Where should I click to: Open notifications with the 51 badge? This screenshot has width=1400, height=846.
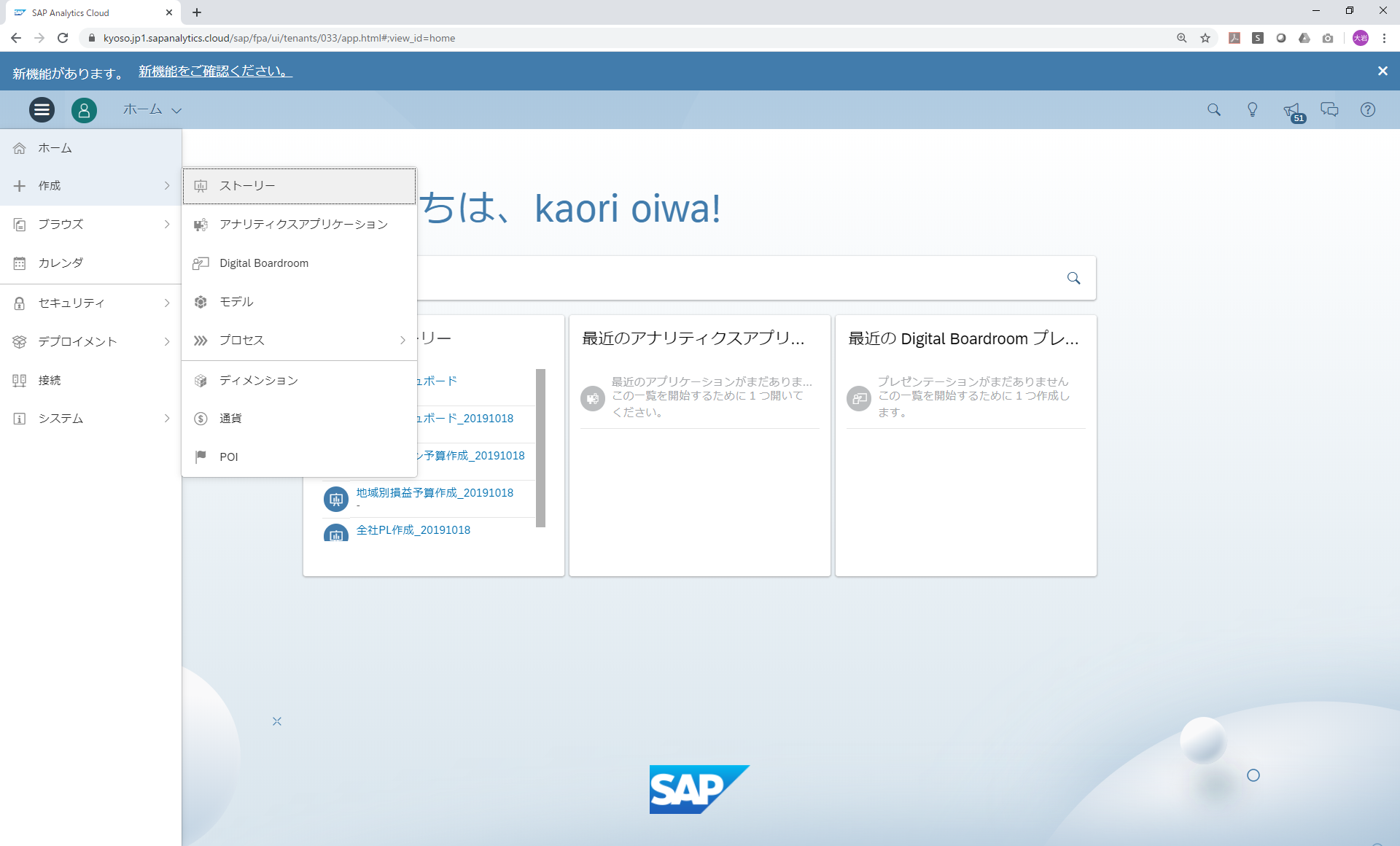pyautogui.click(x=1293, y=111)
